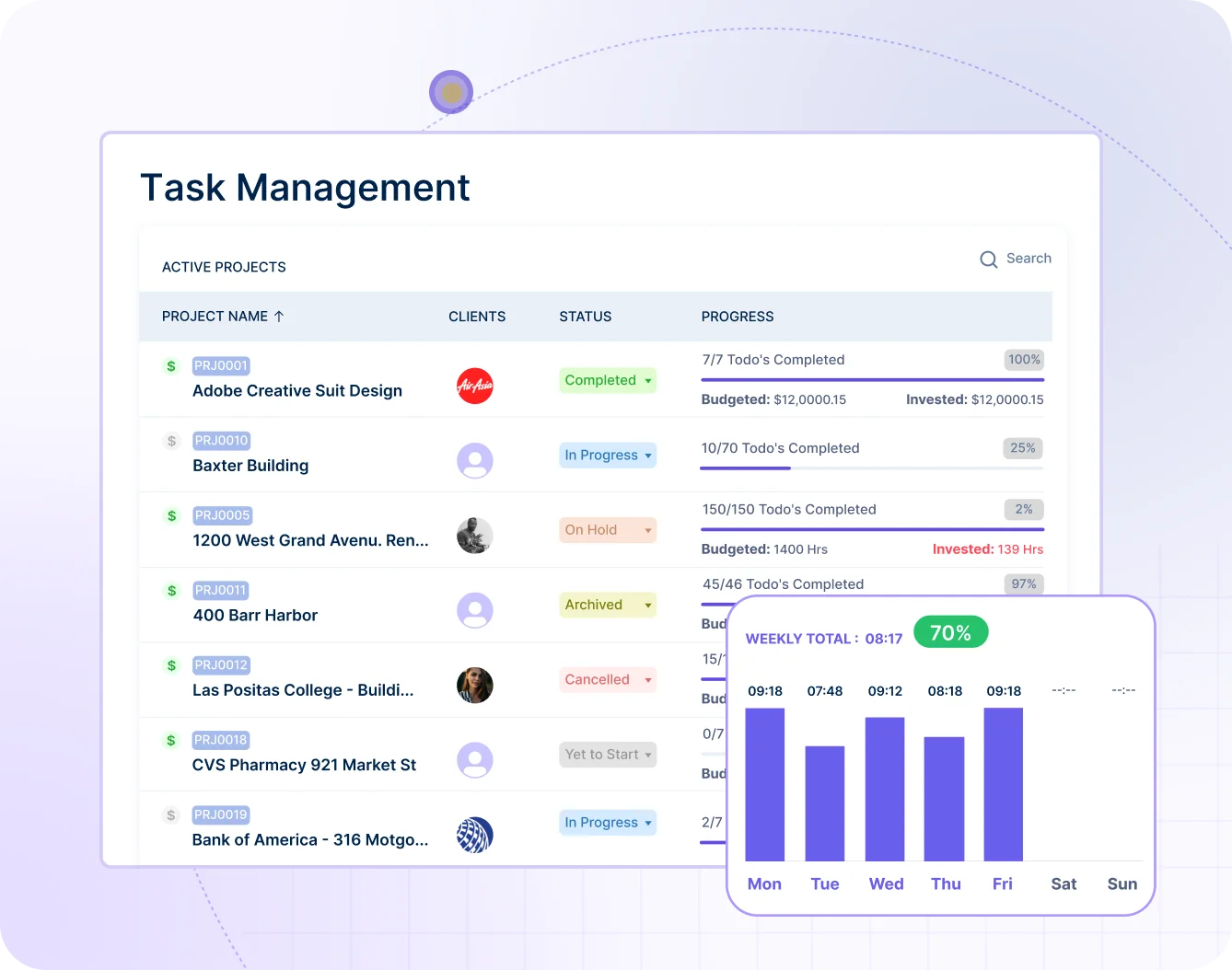Click the 100% progress badge
Viewport: 1232px width, 970px height.
point(1024,360)
